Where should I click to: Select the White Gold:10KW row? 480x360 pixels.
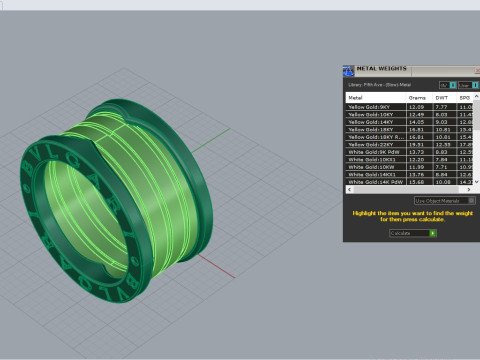[x=409, y=167]
